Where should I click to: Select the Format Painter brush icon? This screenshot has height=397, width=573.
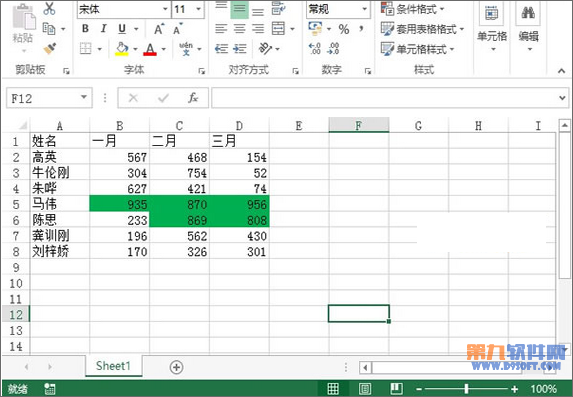click(x=50, y=49)
